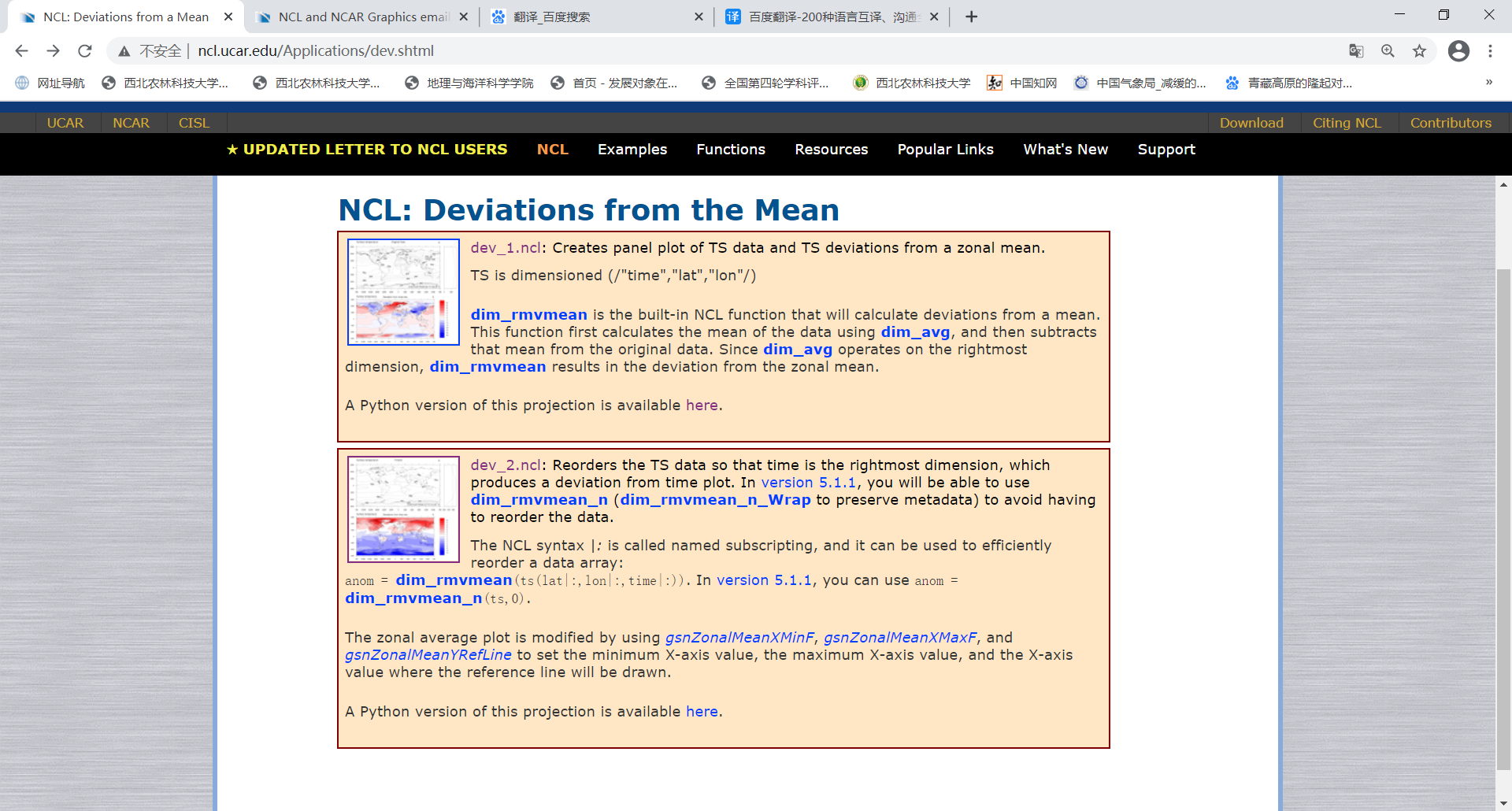1512x811 pixels.
Task: Open the translate page icon
Action: (x=1356, y=51)
